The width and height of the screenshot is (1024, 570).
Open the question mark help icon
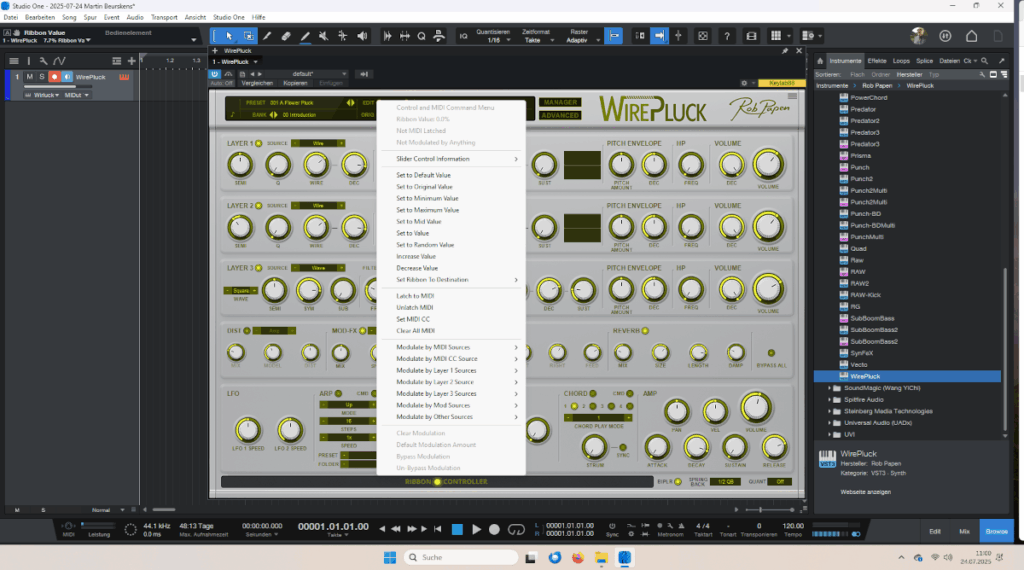pos(726,37)
